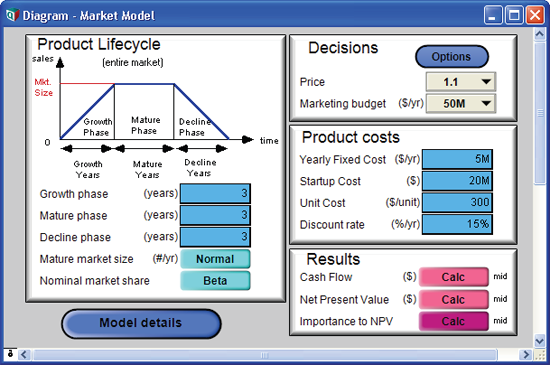
Task: Click the vertical scrollbar up arrow
Action: 539,34
